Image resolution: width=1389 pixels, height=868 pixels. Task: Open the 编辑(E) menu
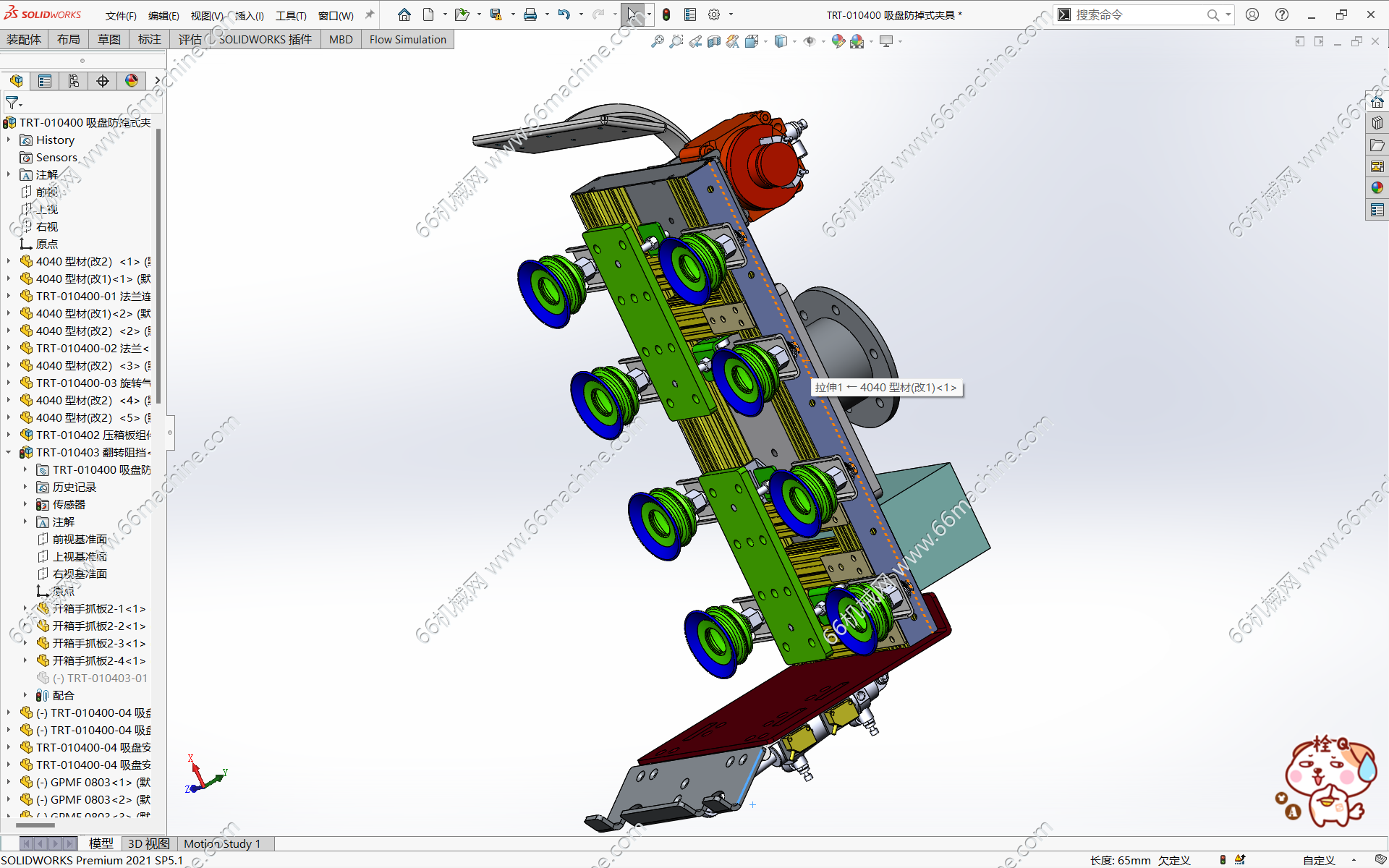point(163,15)
